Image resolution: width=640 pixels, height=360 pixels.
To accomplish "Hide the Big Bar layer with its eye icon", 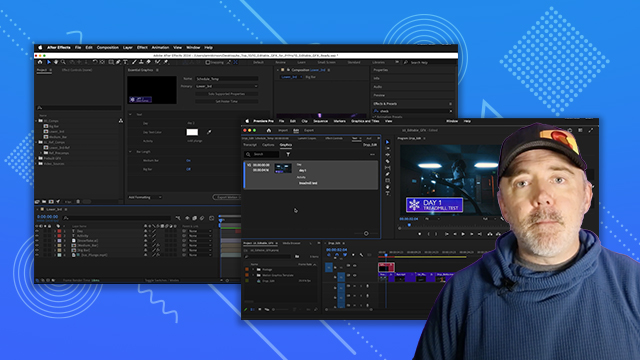I will [37, 250].
